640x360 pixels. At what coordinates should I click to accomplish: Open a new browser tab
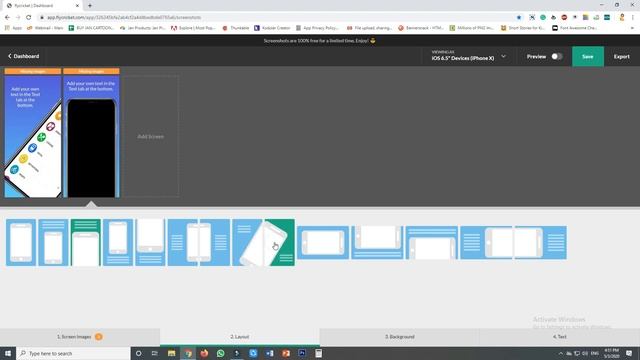tap(90, 5)
